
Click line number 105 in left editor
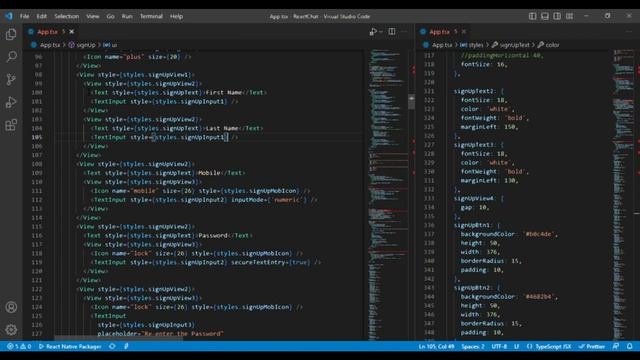click(37, 137)
